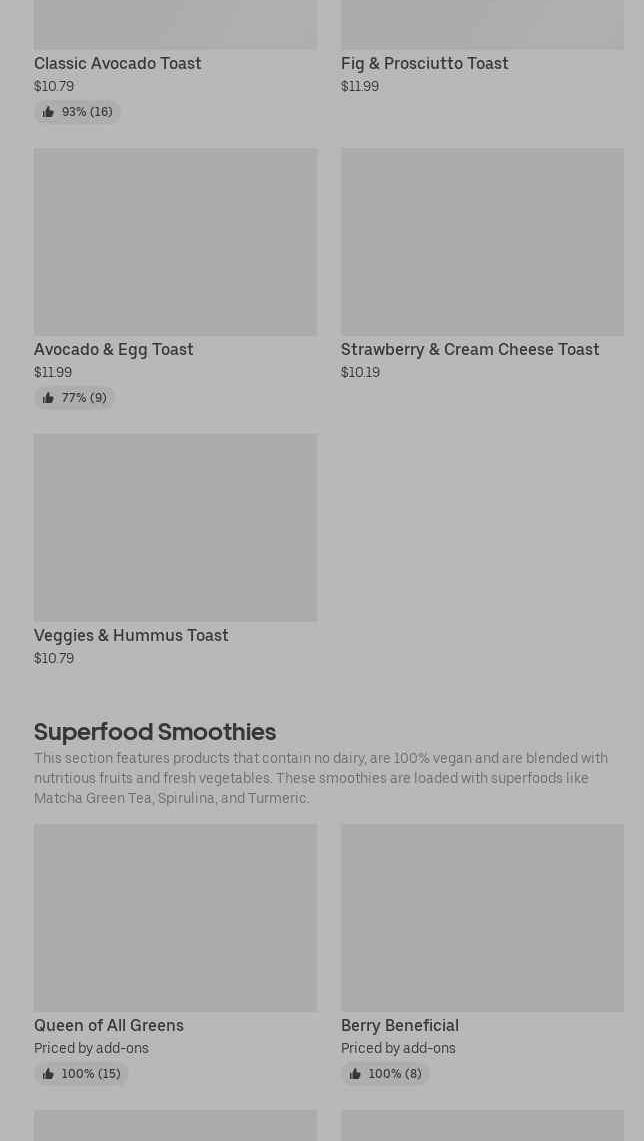Open the Berry Beneficial smoothie photo
Image resolution: width=644 pixels, height=1141 pixels.
[x=482, y=917]
